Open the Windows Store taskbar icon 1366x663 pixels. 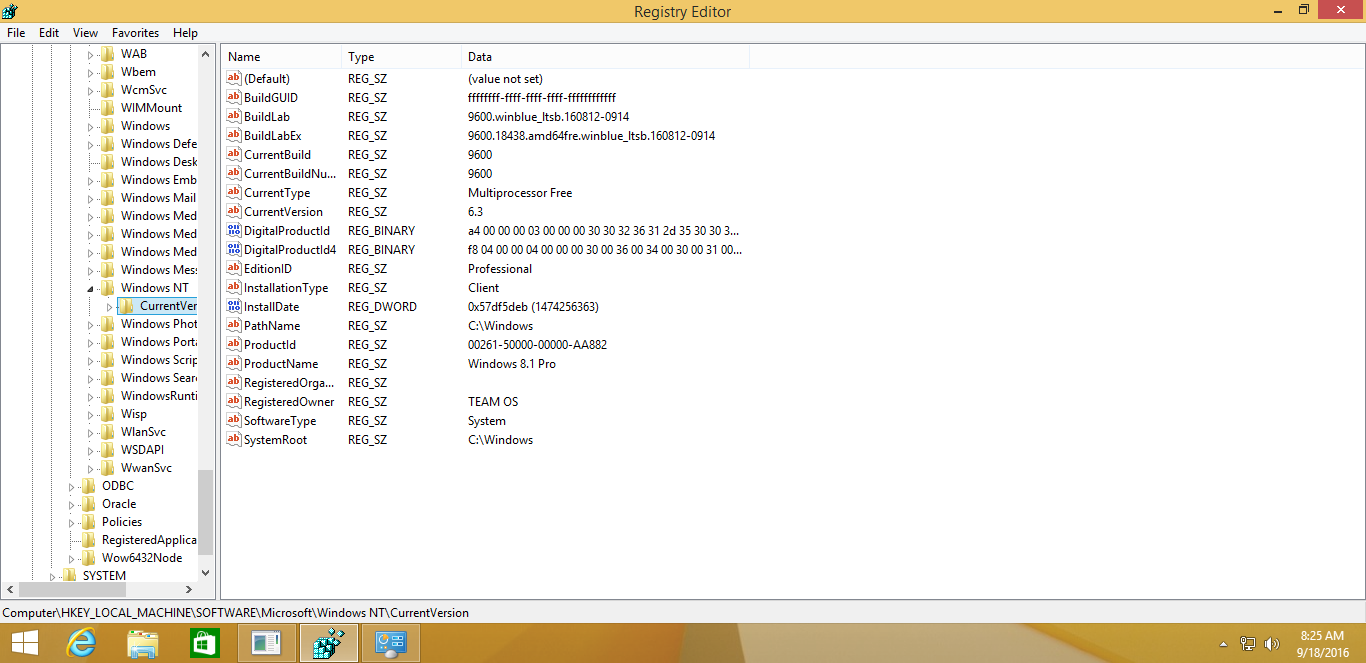tap(205, 643)
